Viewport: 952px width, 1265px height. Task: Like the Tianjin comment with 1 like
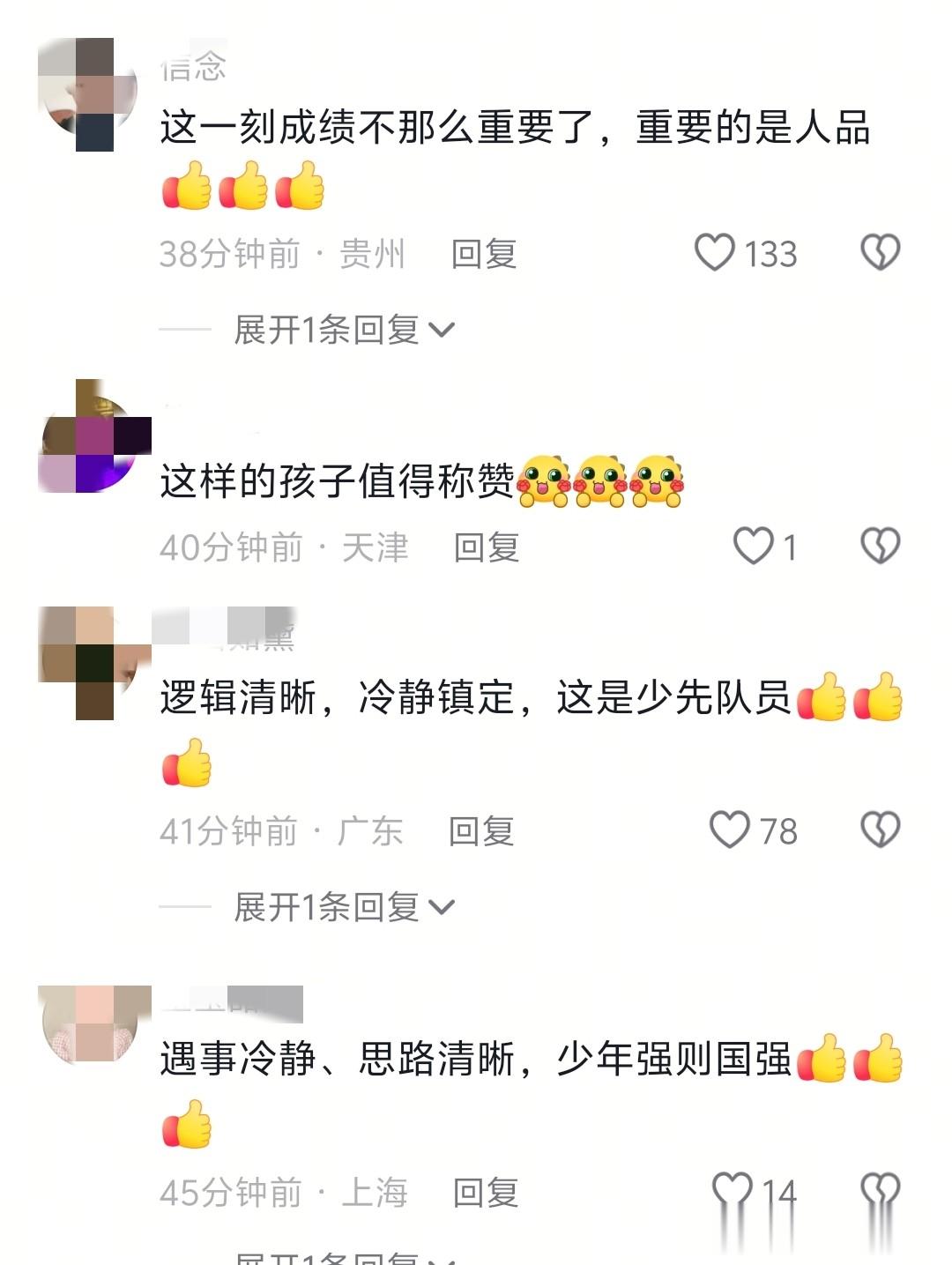pos(753,547)
